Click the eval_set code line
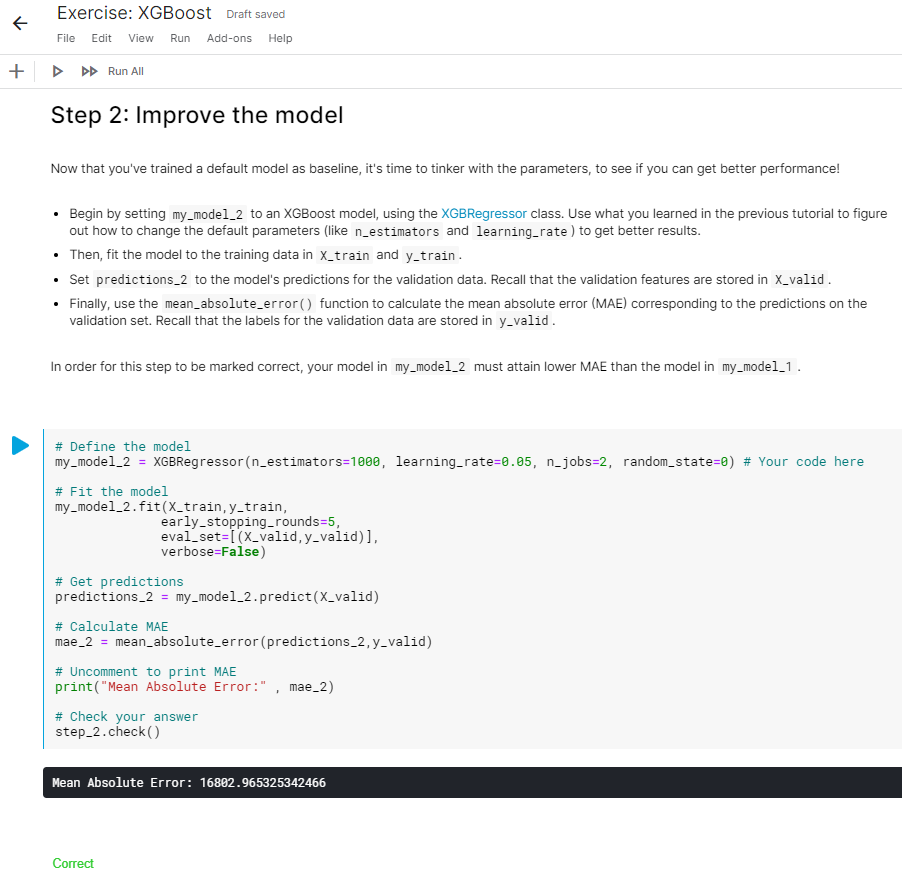 pos(270,537)
